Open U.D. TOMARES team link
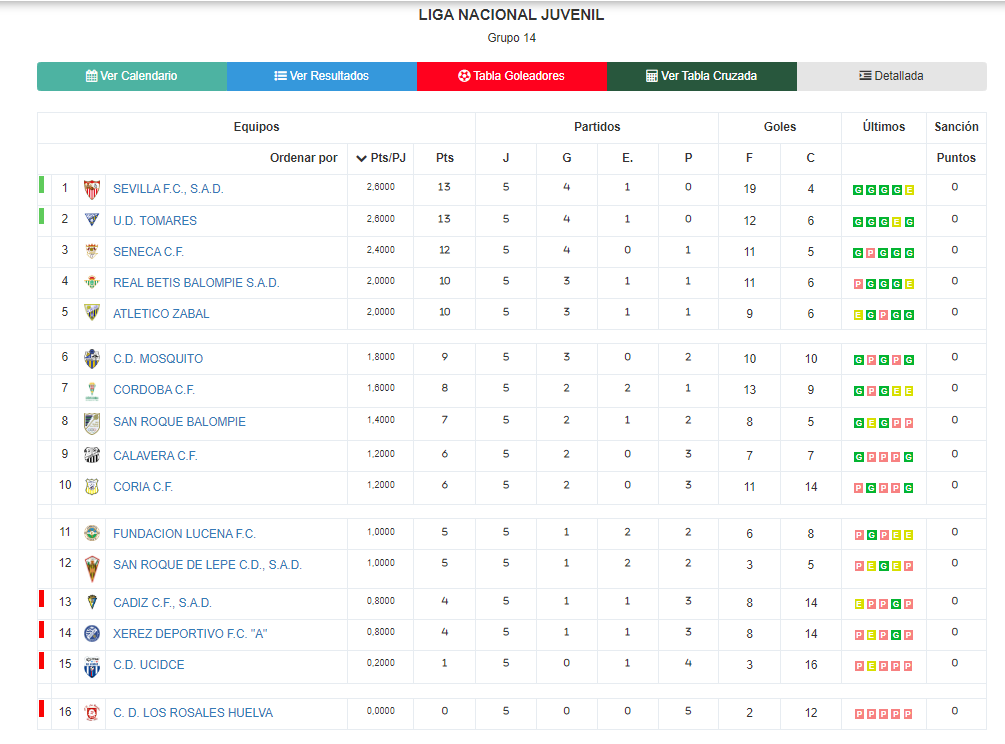 (155, 220)
